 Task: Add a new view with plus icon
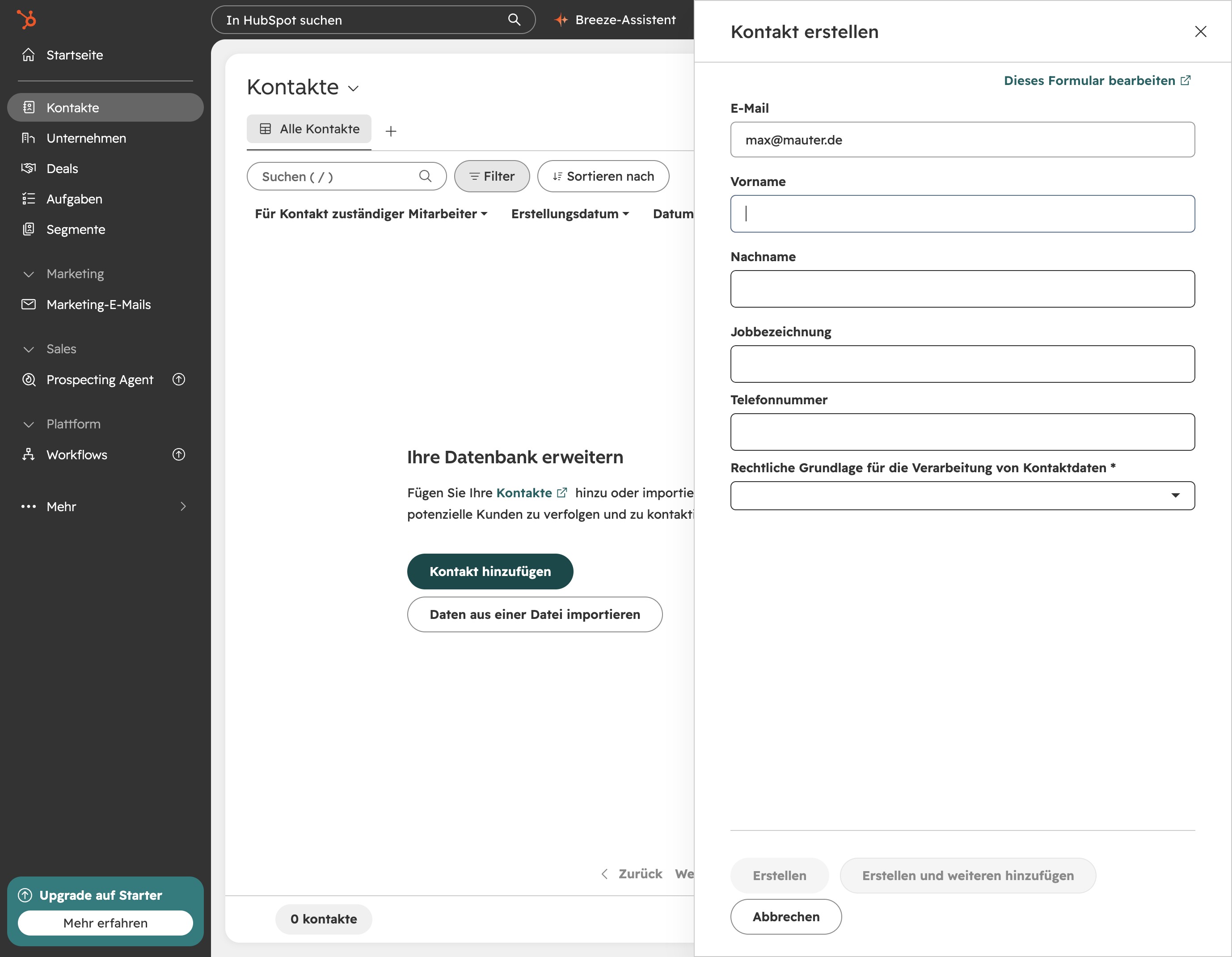391,131
